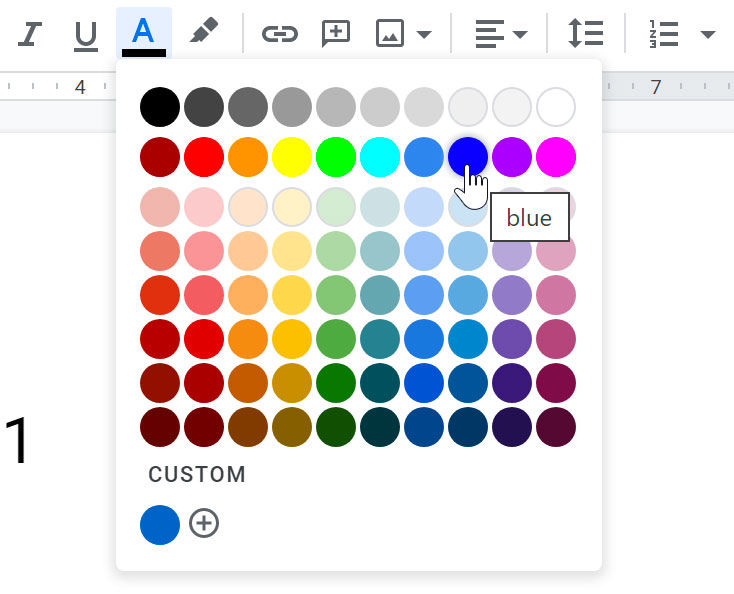Expand the dropdown arrow after numbered list

[x=707, y=35]
